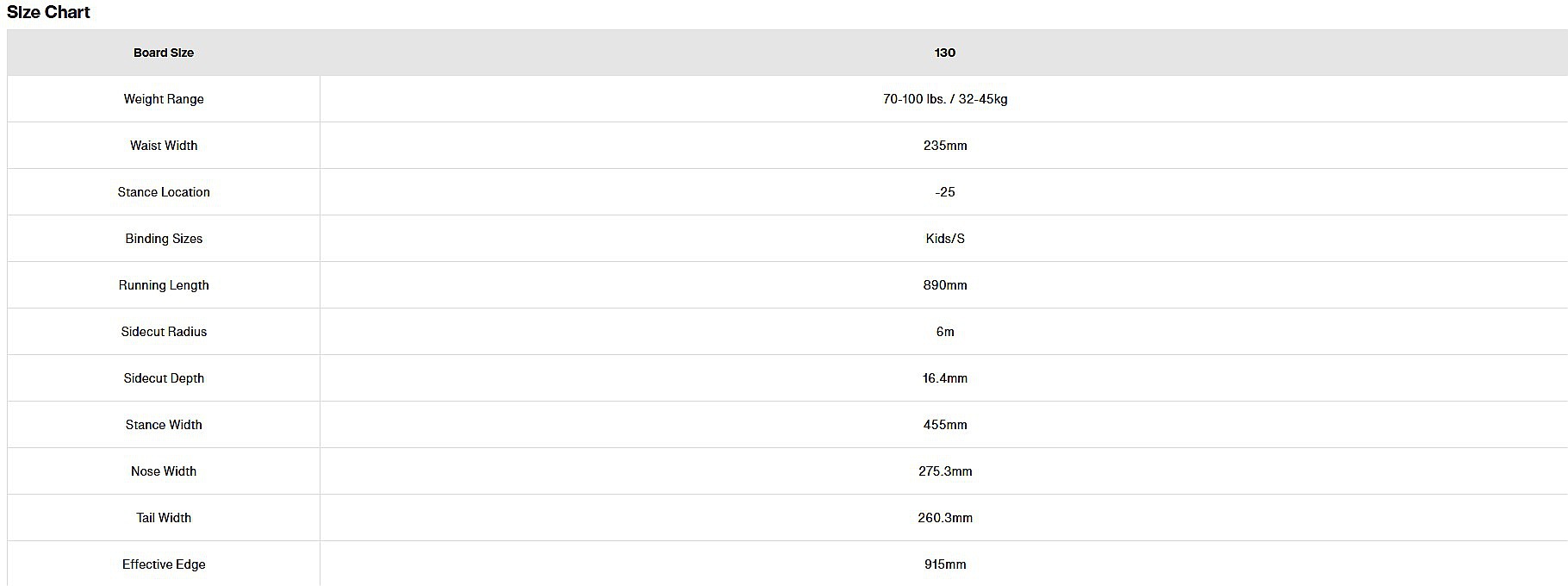
Task: Click the 890mm running length value
Action: [x=945, y=285]
